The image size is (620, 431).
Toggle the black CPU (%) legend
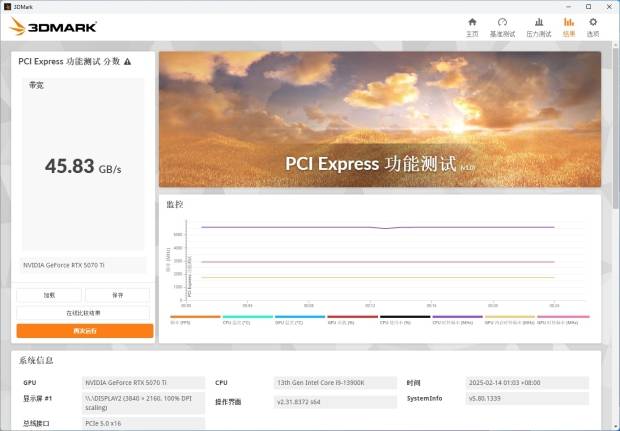405,319
